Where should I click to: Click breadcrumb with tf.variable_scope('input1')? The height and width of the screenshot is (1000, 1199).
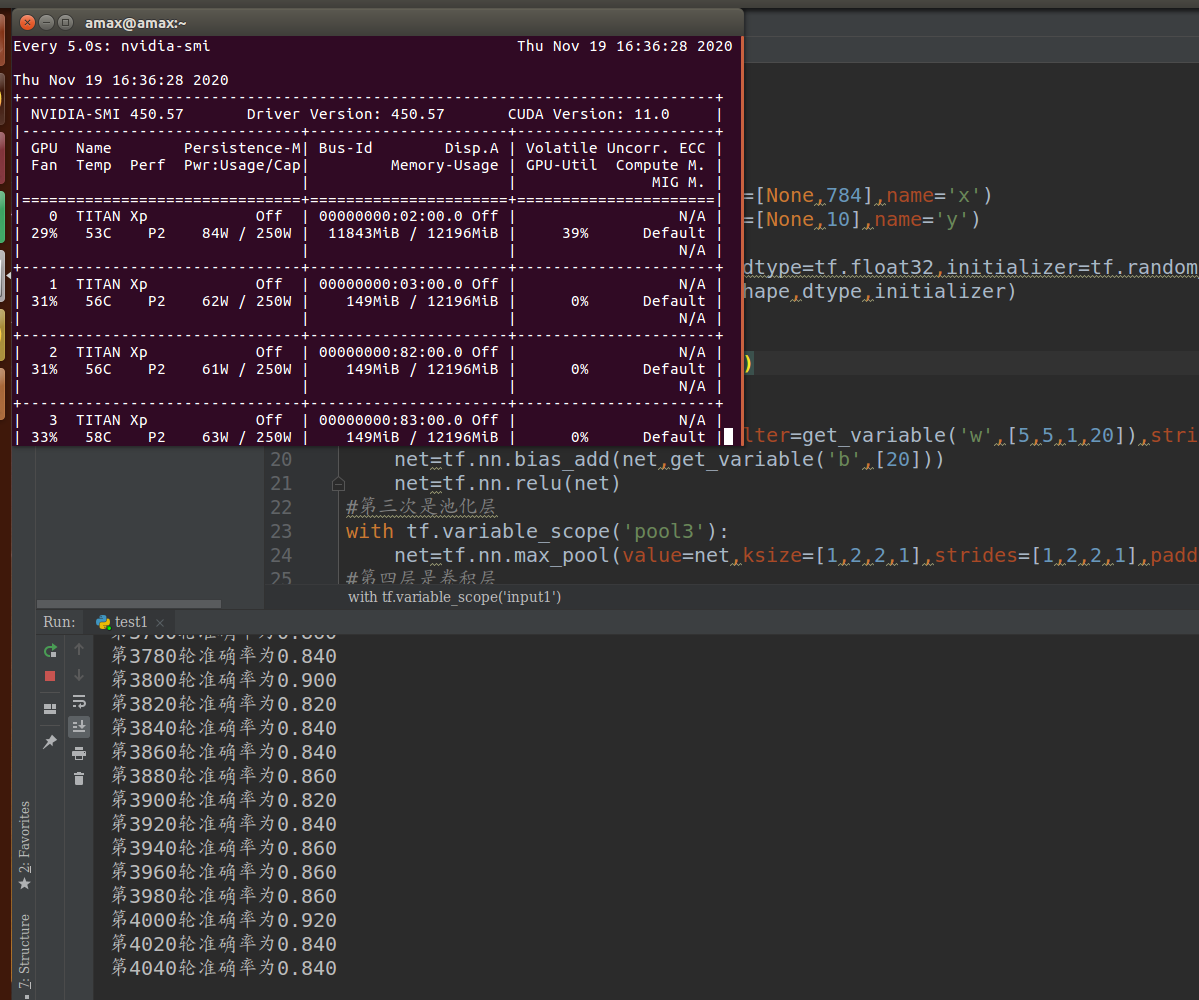click(x=454, y=597)
